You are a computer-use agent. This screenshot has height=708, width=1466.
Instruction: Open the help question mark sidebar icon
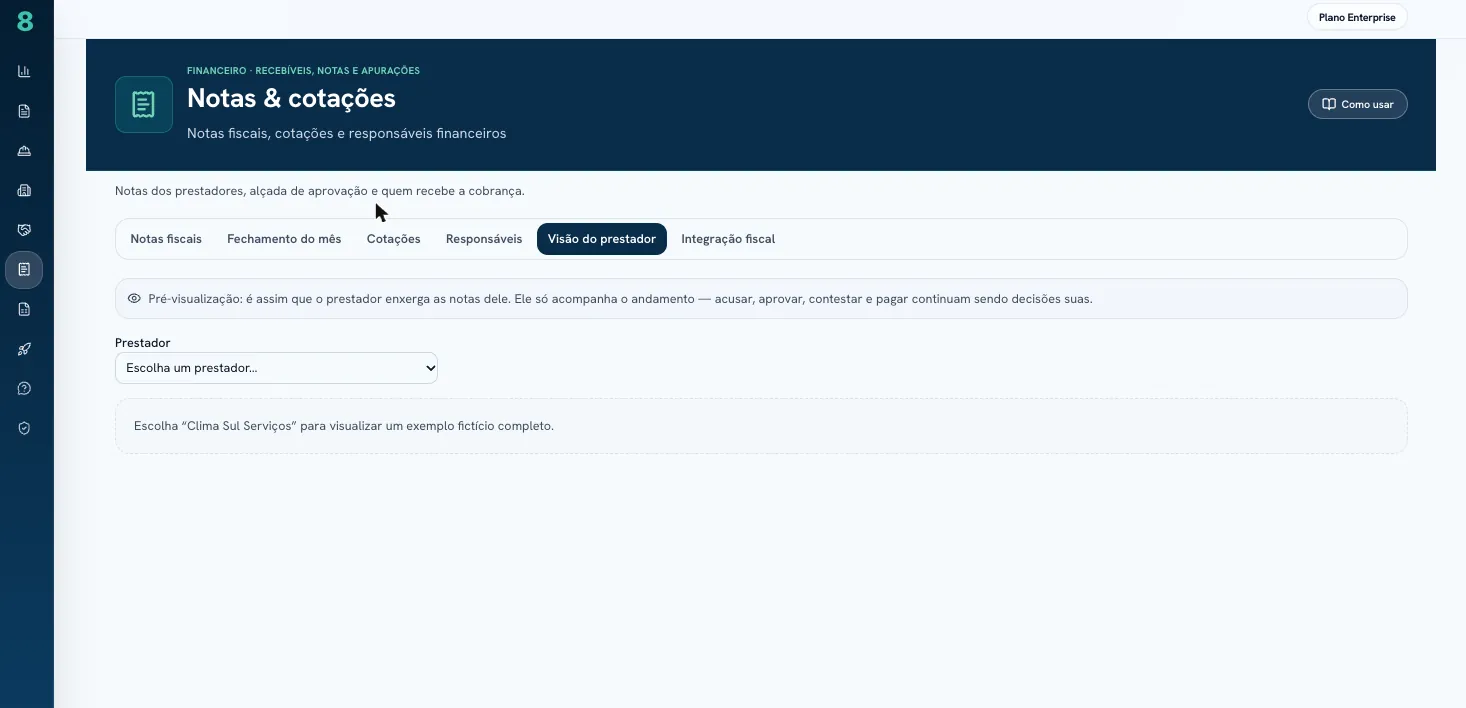pyautogui.click(x=24, y=388)
